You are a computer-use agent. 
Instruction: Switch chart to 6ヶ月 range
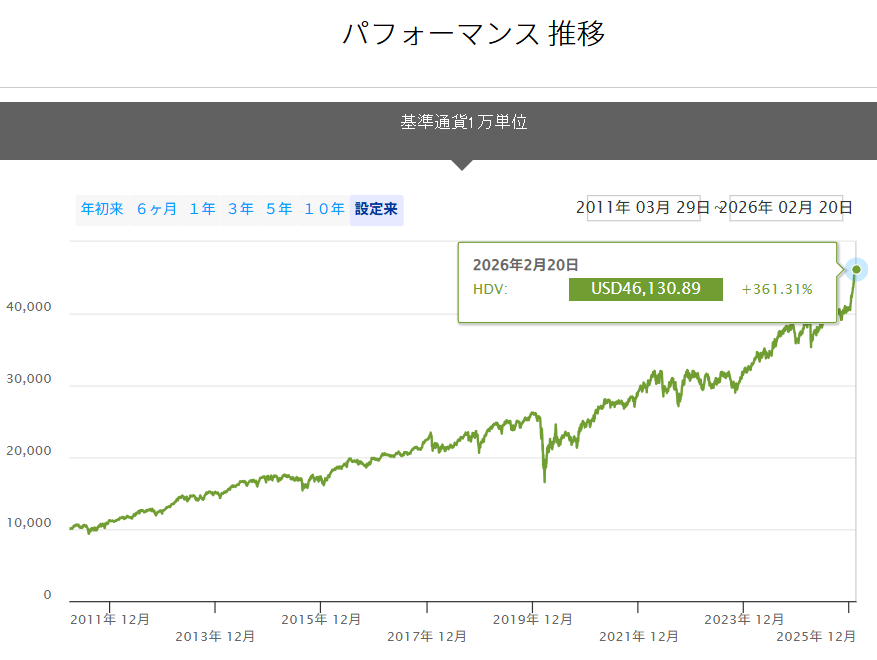[x=157, y=209]
